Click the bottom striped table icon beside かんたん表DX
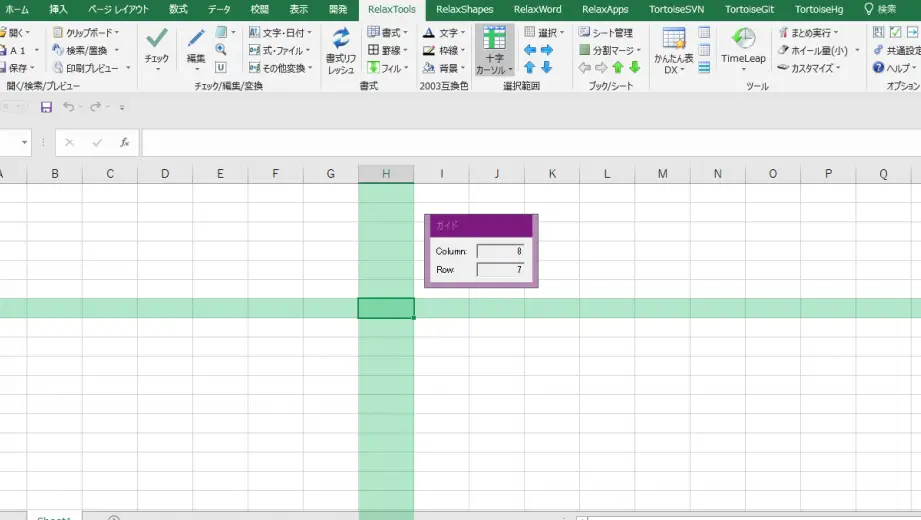The image size is (921, 520). pos(704,68)
